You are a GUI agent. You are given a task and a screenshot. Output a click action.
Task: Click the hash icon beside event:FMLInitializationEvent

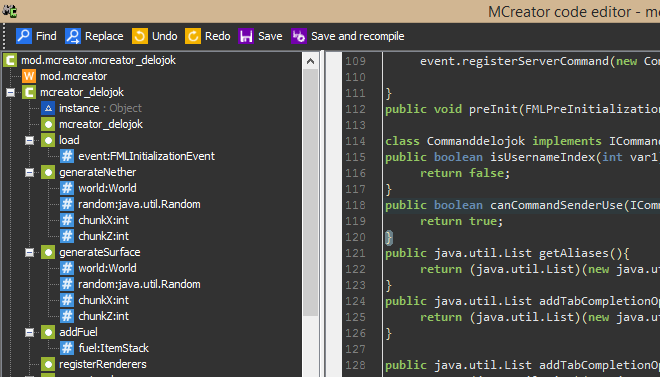tap(67, 156)
